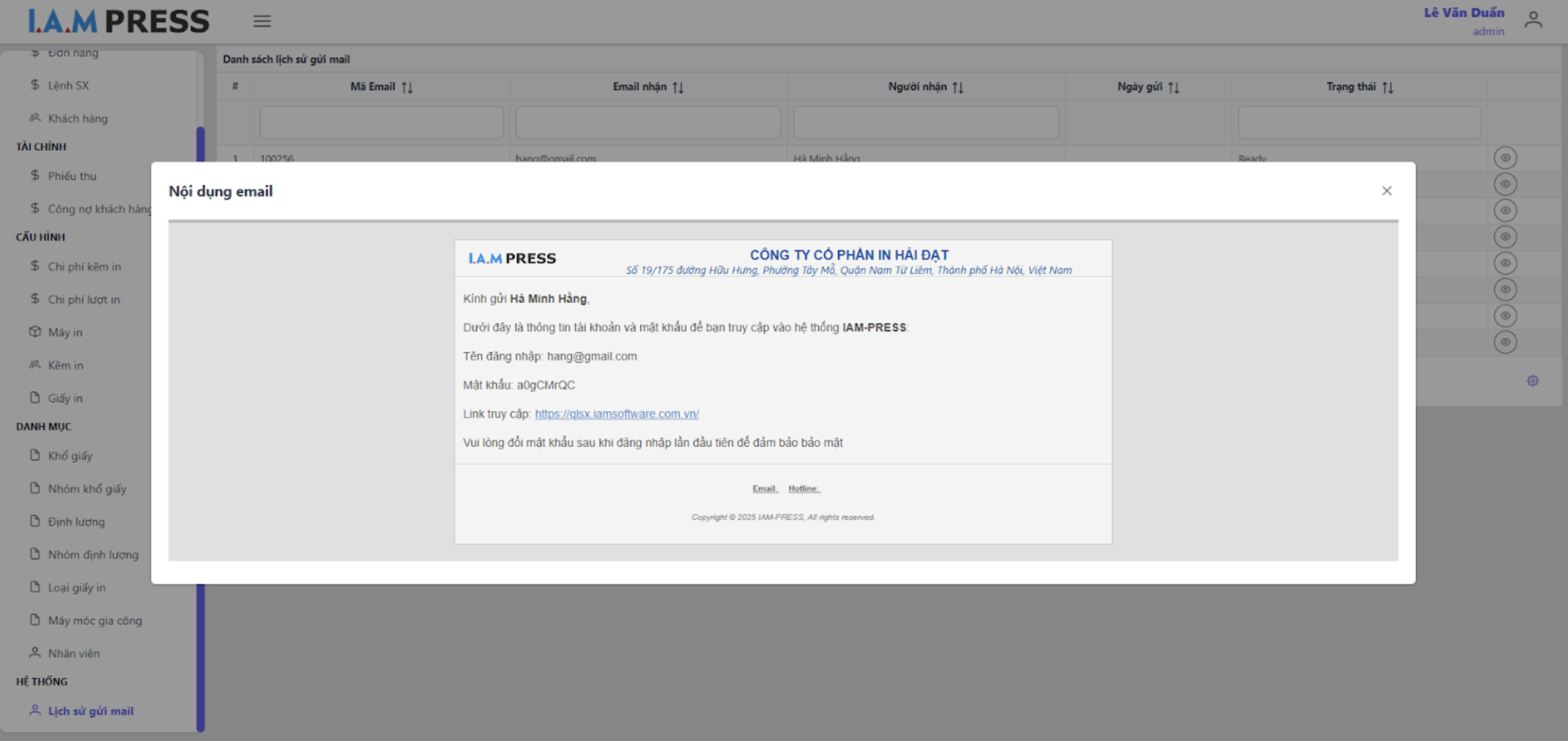Select the Lịch sử gửi mail person icon

pos(35,710)
